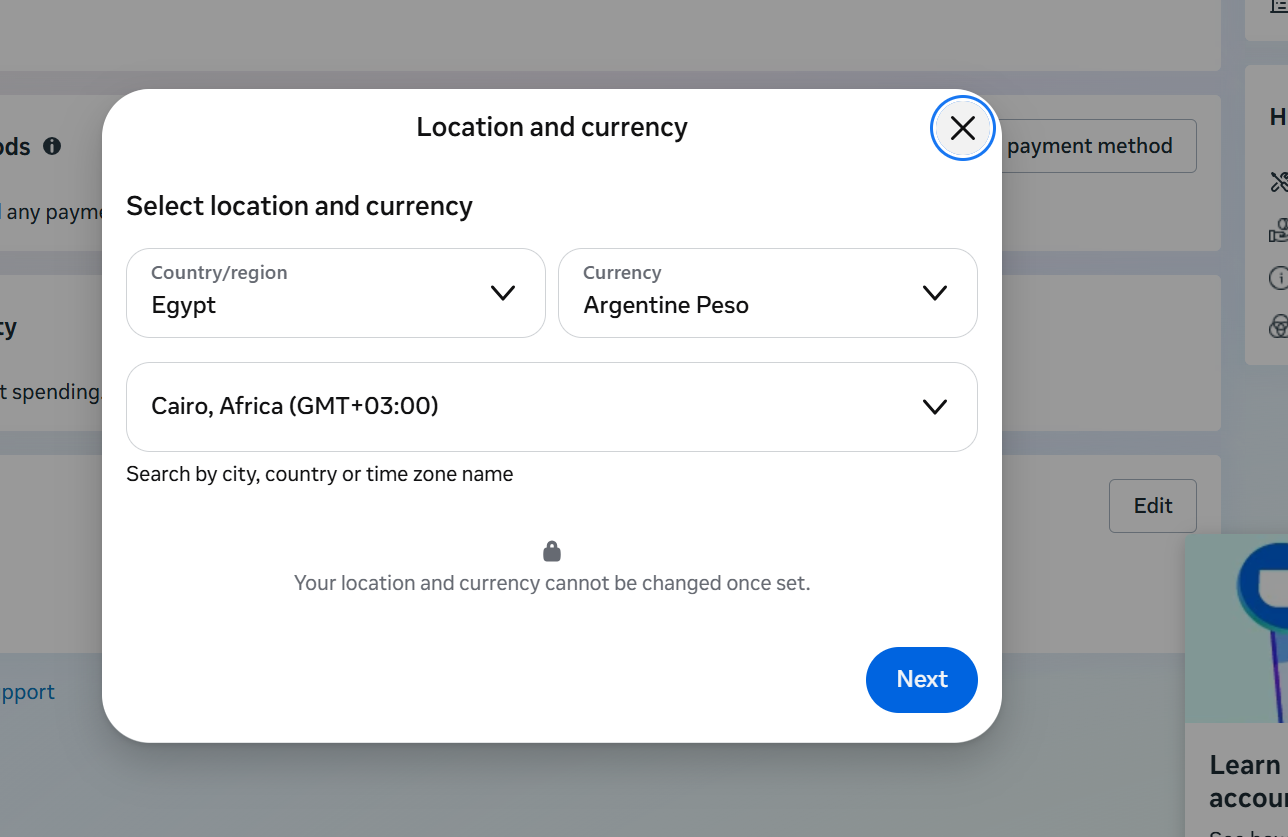Click the overlapping circles icon

[1278, 326]
